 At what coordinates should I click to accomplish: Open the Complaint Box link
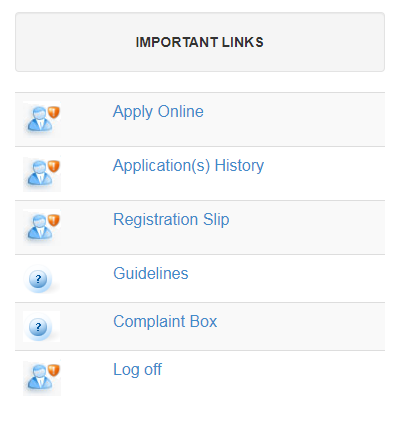165,321
